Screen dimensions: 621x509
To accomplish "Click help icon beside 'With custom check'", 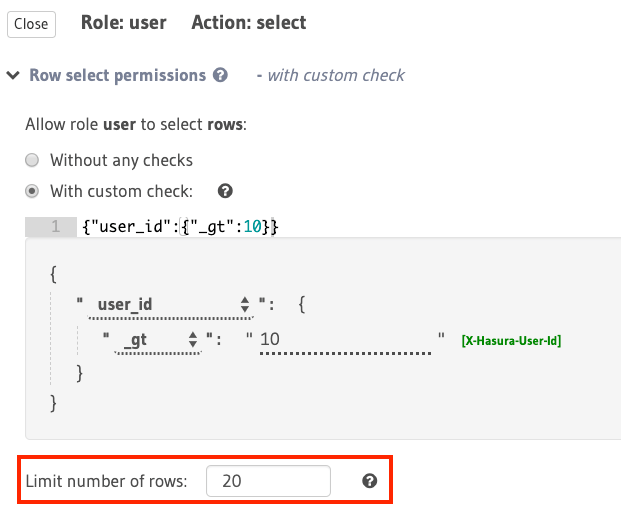I will [225, 191].
